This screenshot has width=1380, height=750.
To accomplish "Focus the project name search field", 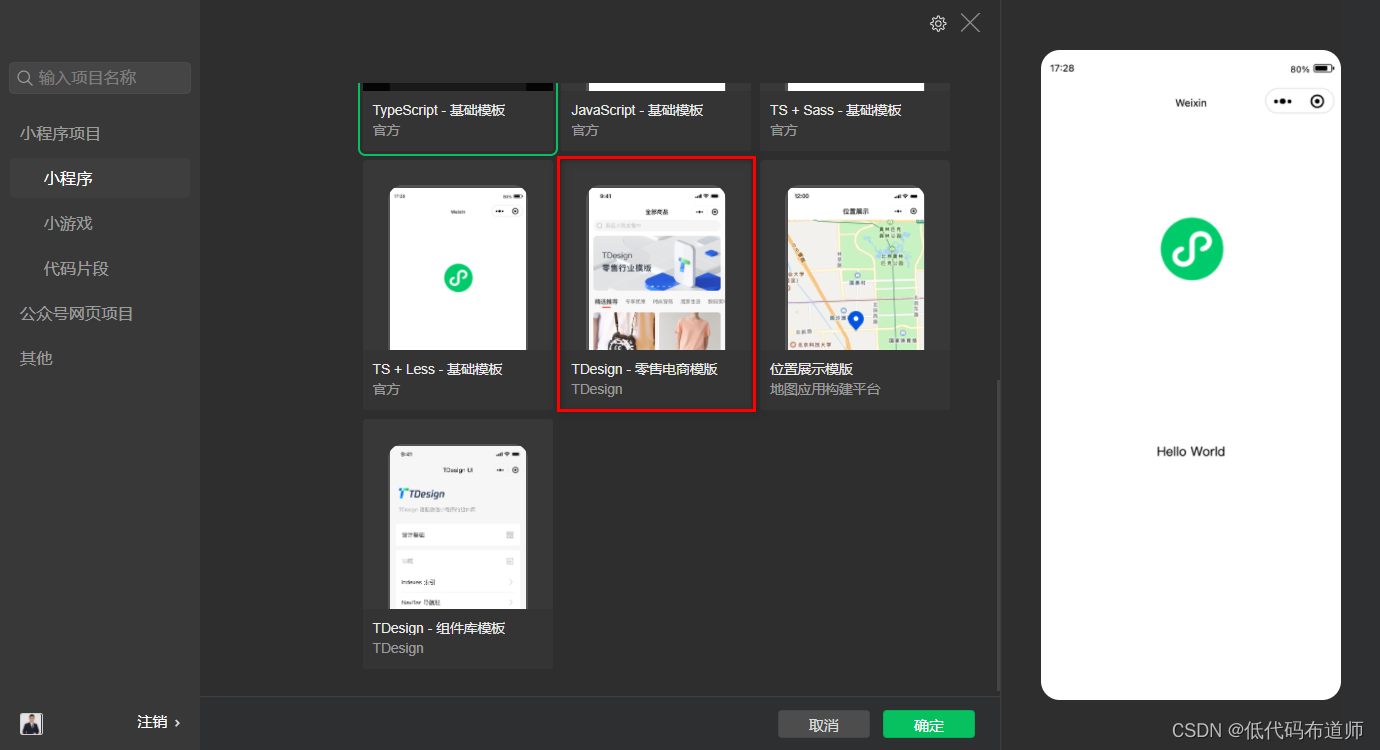I will click(x=100, y=78).
